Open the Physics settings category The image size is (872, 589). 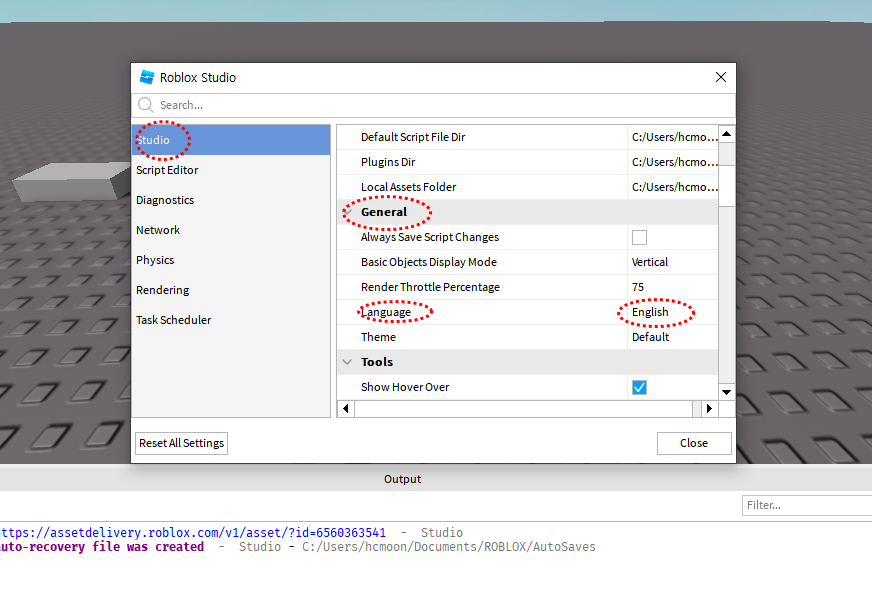pos(231,260)
